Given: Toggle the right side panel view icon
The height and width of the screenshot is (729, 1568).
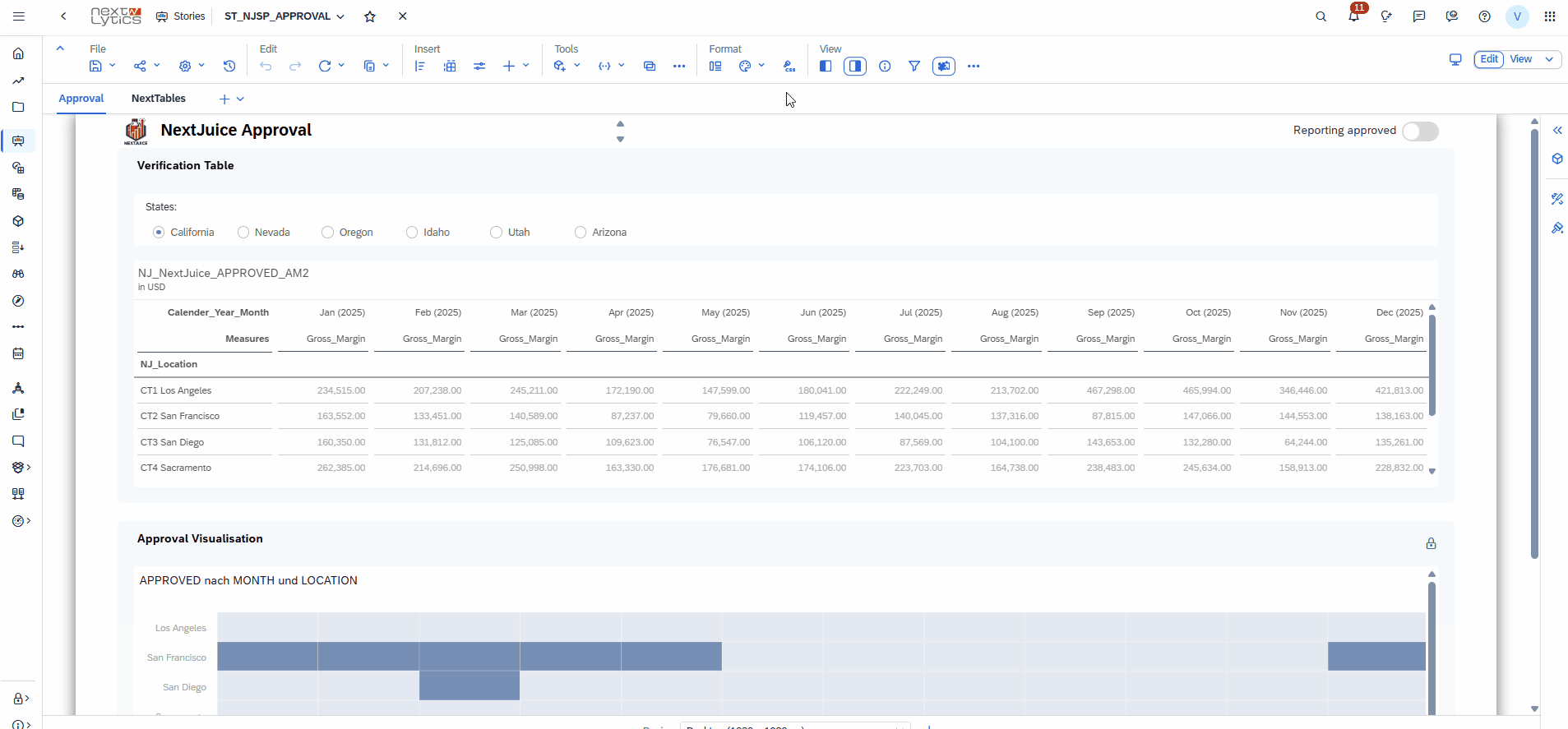Looking at the screenshot, I should point(855,66).
